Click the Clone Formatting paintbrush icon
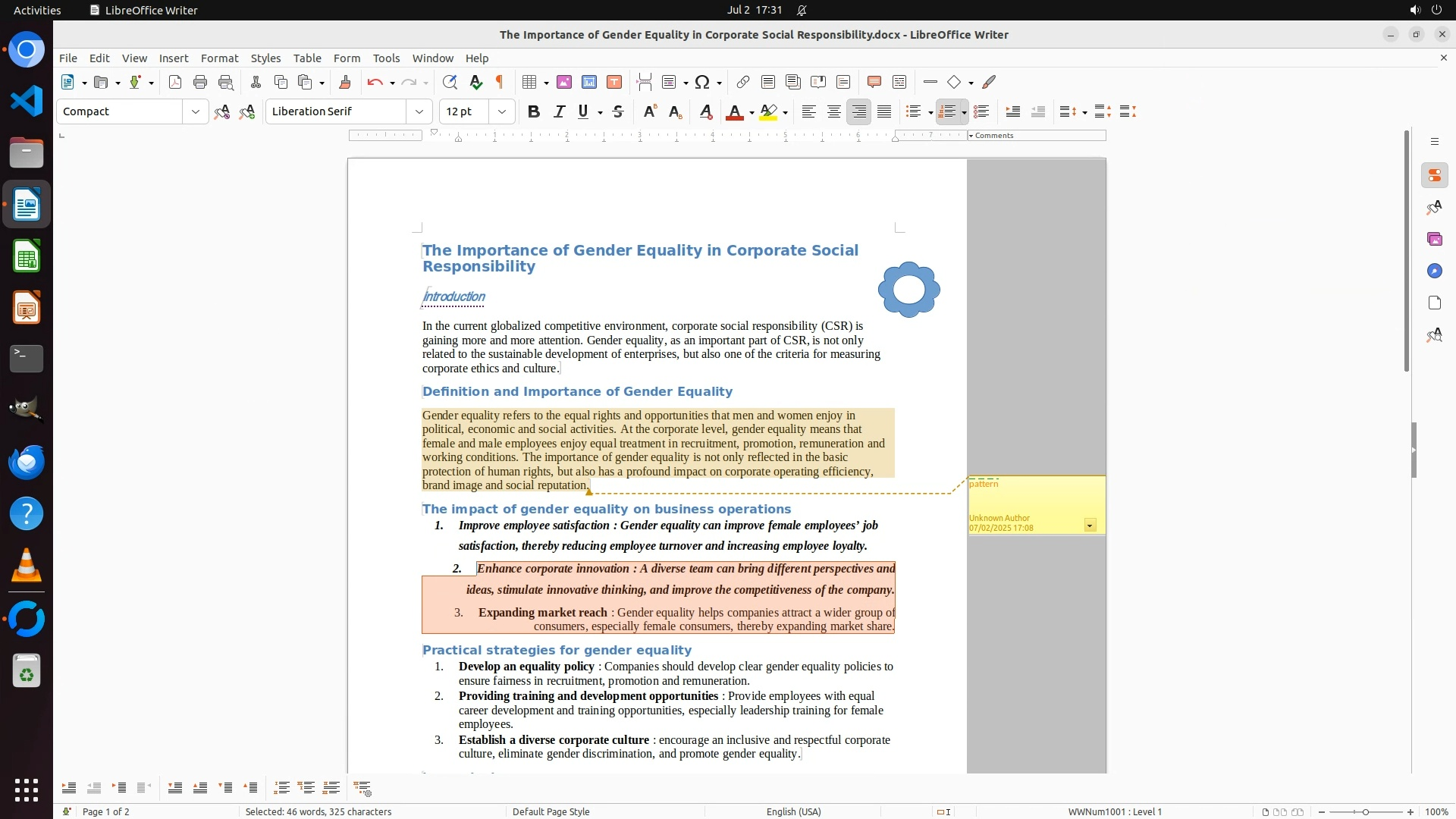 point(345,82)
